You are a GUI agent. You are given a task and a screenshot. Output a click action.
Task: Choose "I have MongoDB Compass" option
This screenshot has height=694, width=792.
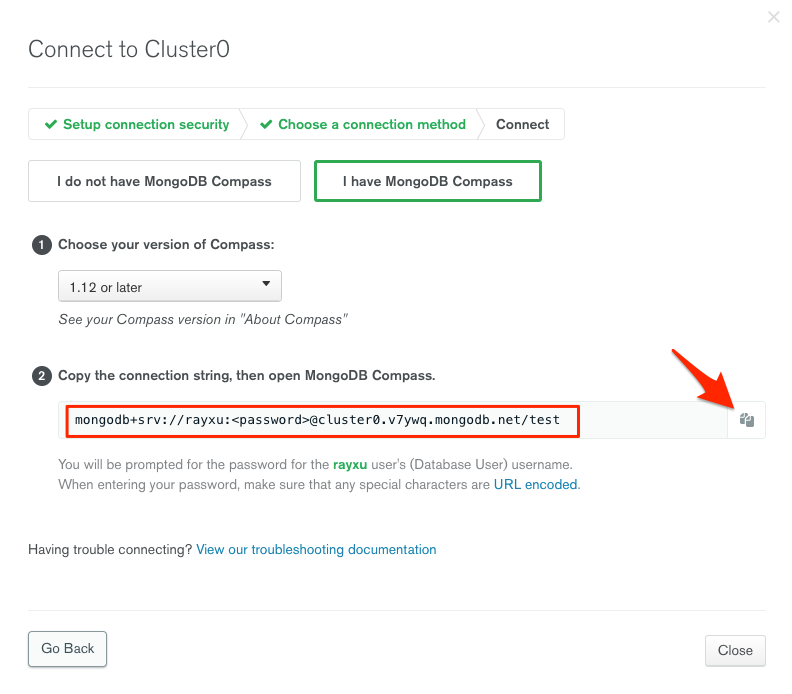click(x=428, y=181)
